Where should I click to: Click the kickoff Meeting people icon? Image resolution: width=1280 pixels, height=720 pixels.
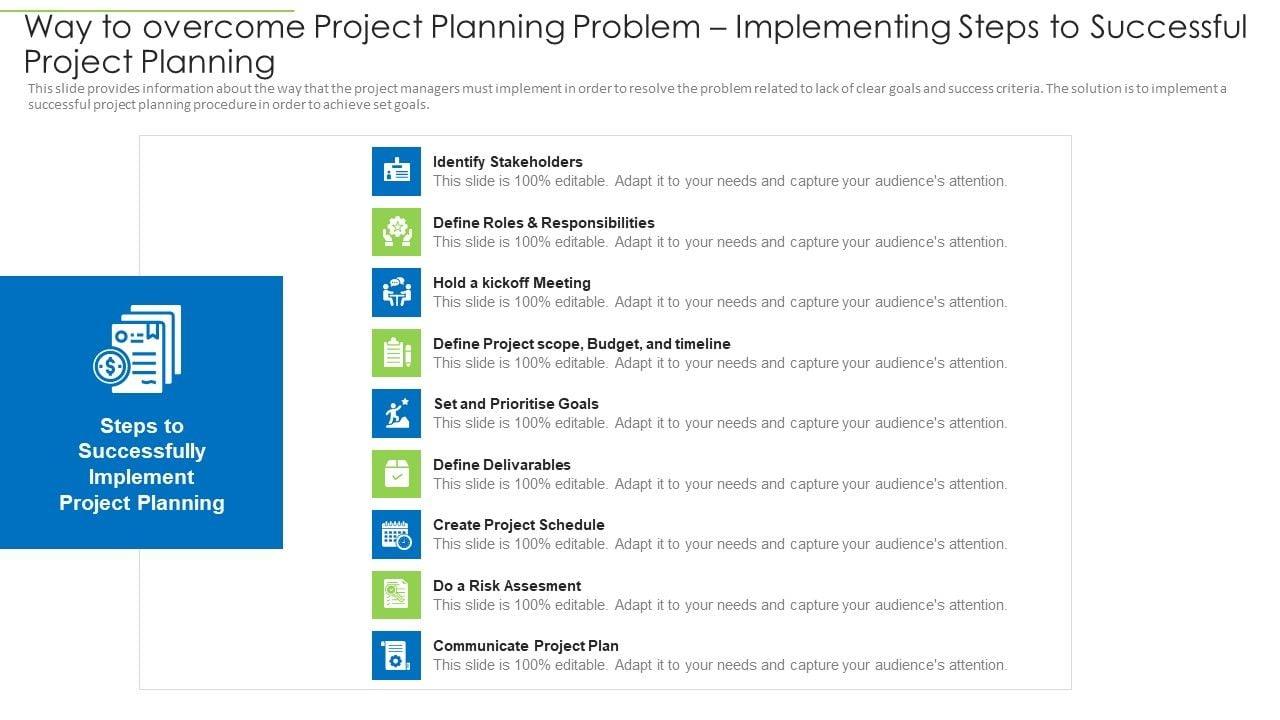coord(396,292)
